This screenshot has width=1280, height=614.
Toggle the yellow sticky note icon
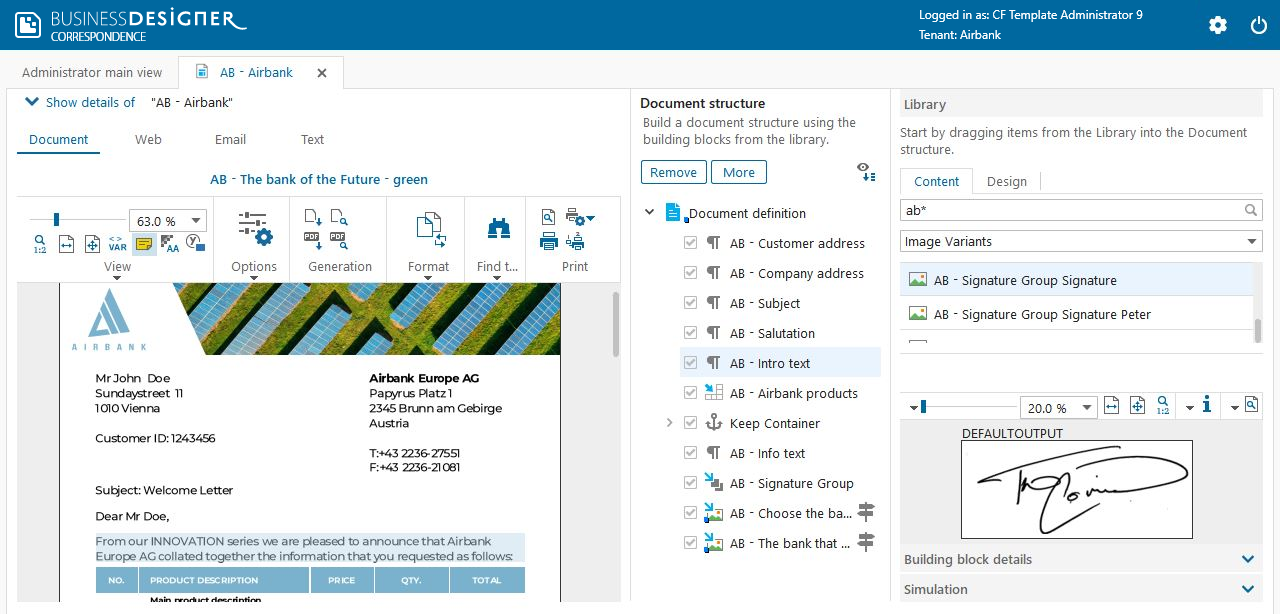[144, 242]
